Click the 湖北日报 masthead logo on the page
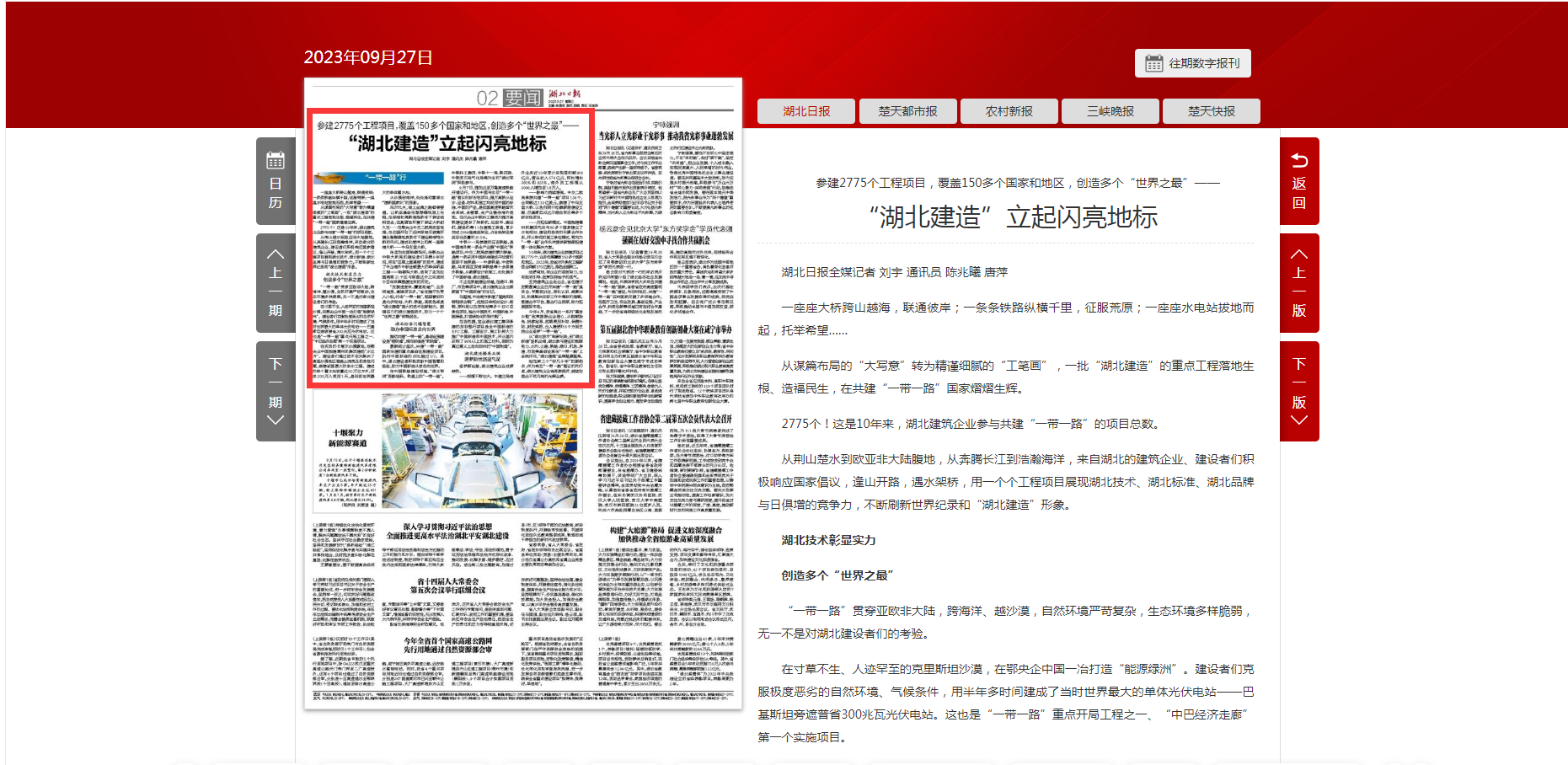This screenshot has width=1568, height=765. (x=565, y=94)
